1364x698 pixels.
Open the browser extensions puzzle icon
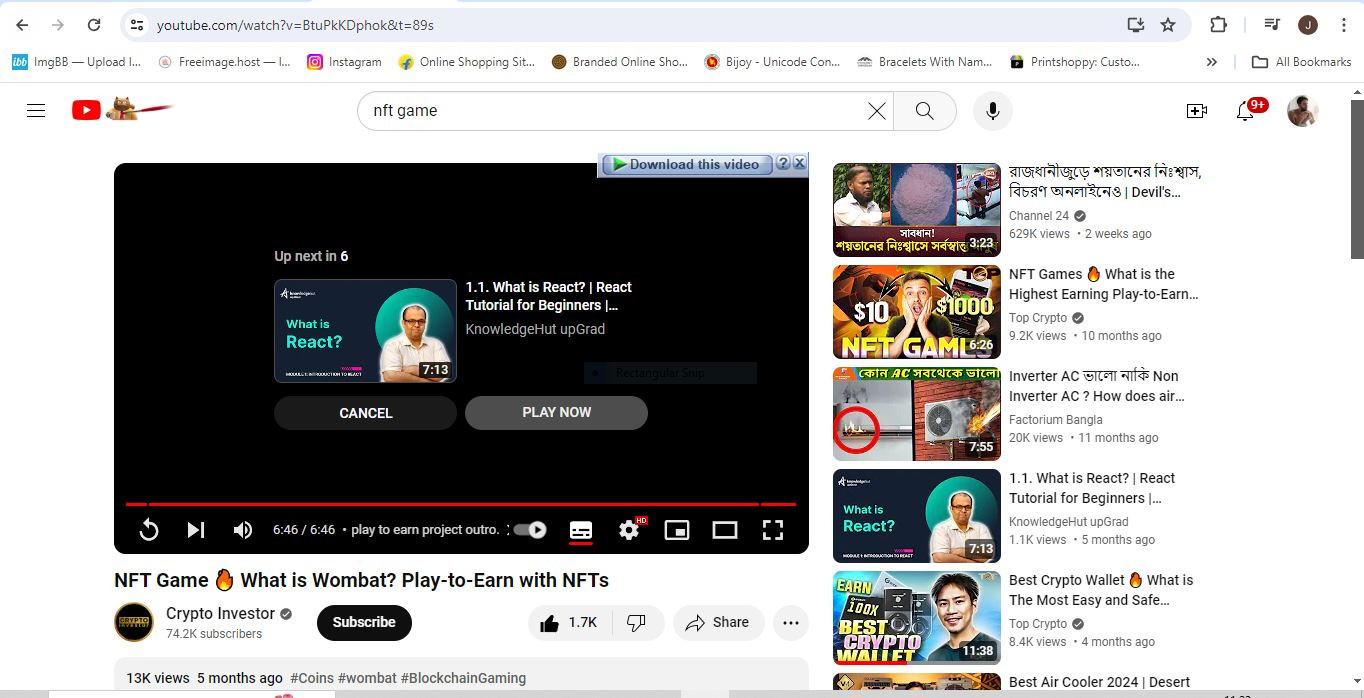1218,25
